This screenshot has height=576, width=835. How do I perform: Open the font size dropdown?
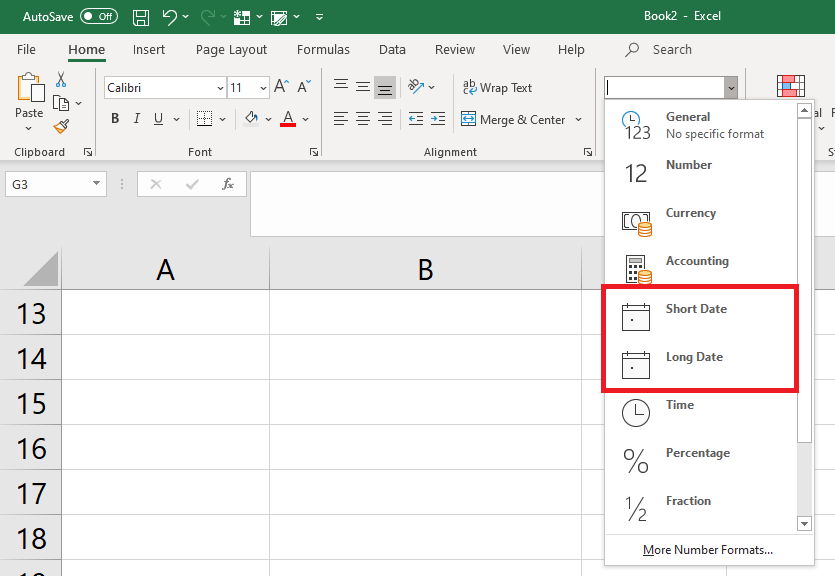pos(263,88)
